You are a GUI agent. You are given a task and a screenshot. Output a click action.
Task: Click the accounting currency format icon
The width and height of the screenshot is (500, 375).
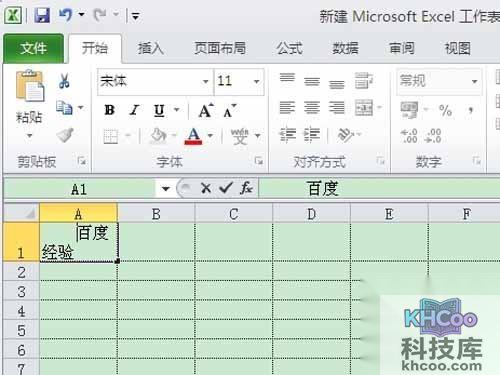click(x=410, y=110)
